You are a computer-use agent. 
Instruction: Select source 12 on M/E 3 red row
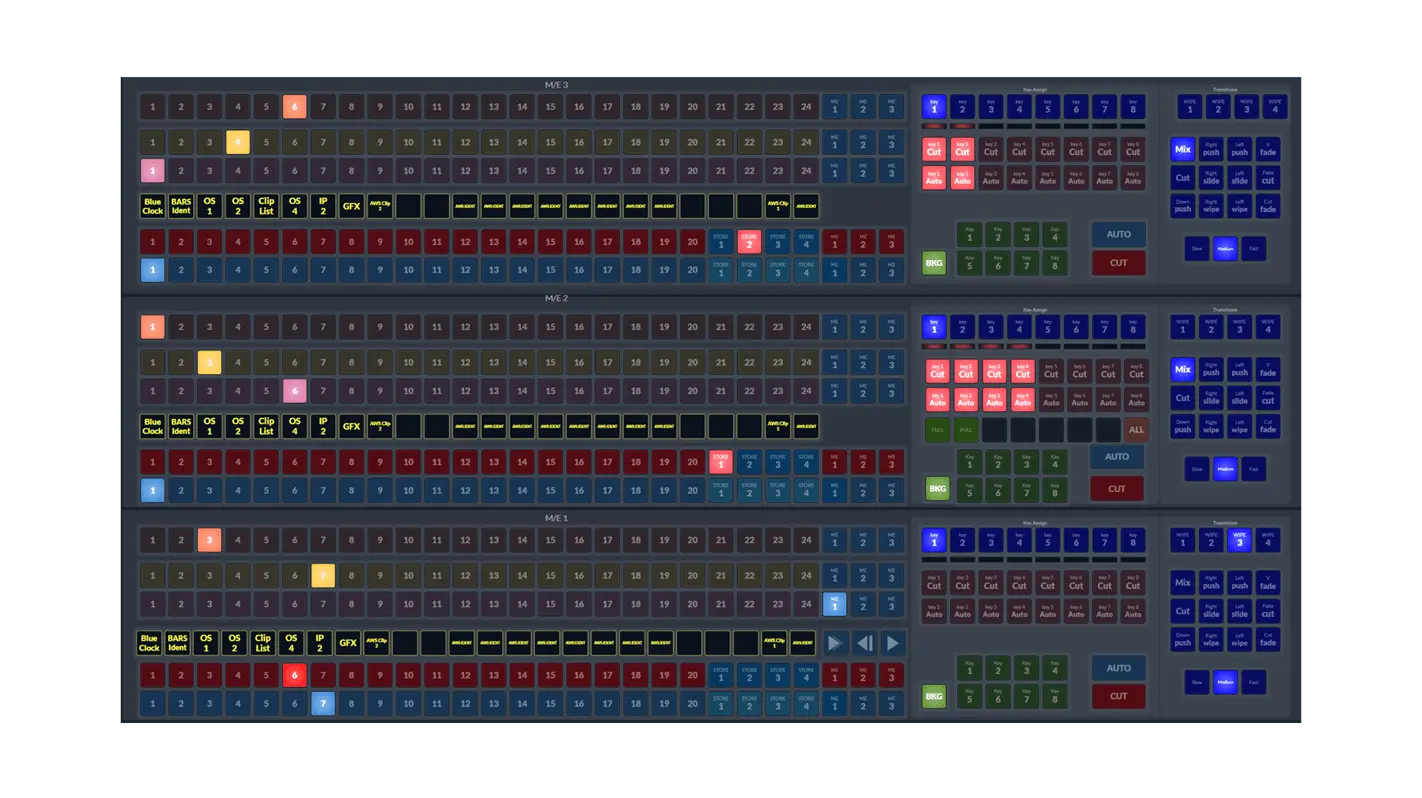(465, 242)
